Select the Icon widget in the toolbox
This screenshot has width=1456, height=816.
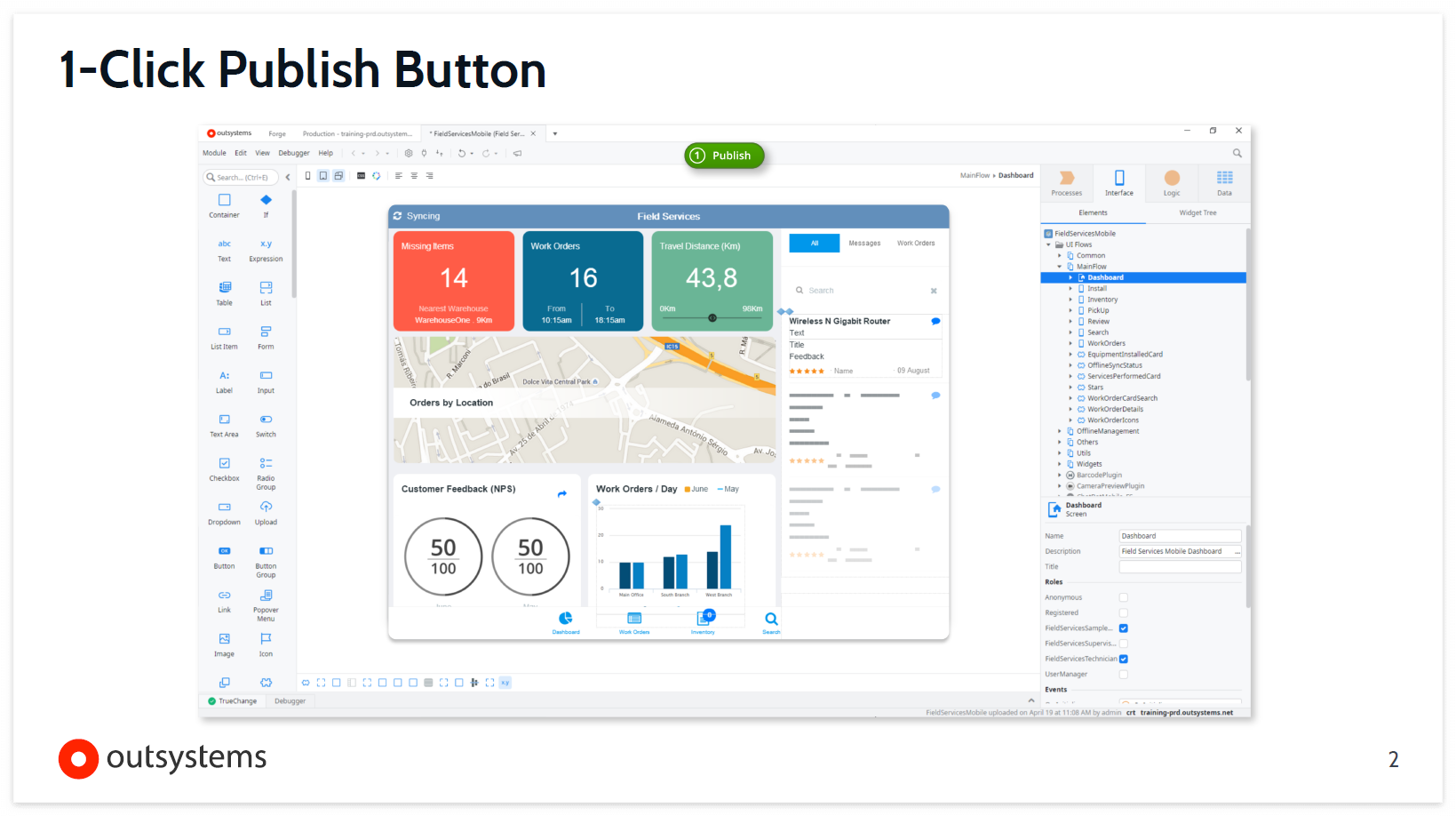[266, 644]
